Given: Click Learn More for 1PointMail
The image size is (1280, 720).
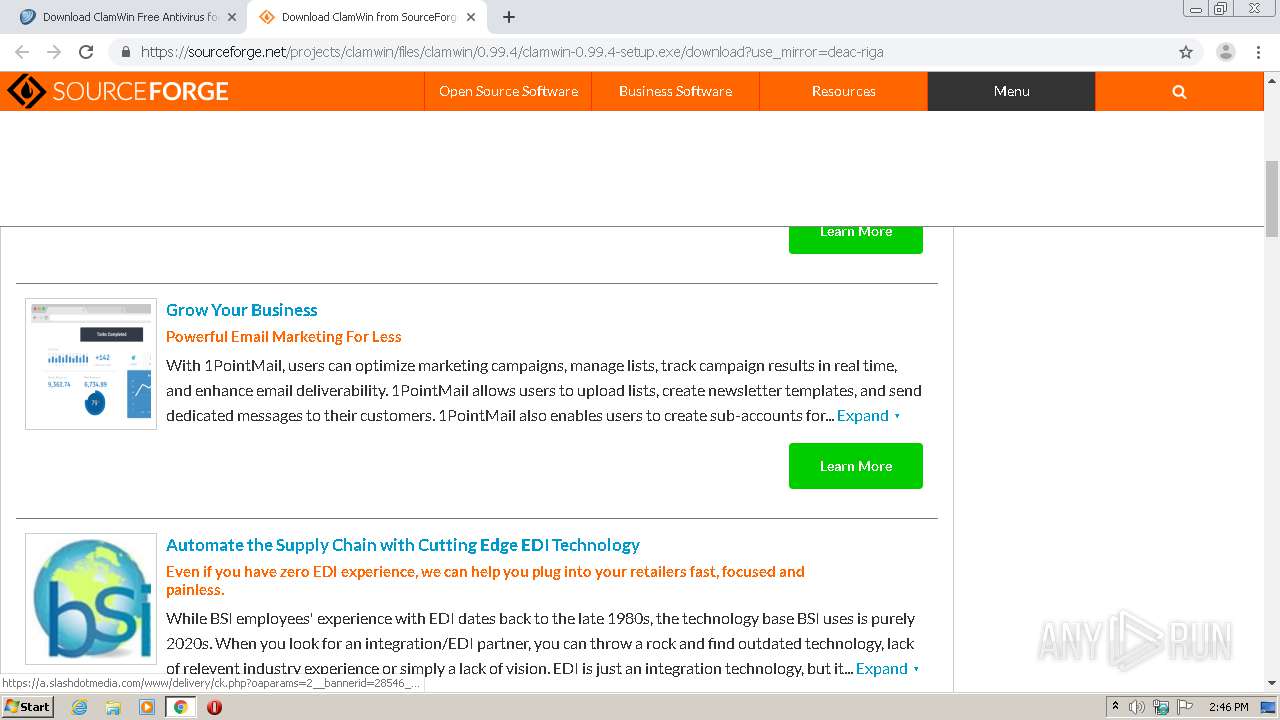Looking at the screenshot, I should (x=856, y=466).
